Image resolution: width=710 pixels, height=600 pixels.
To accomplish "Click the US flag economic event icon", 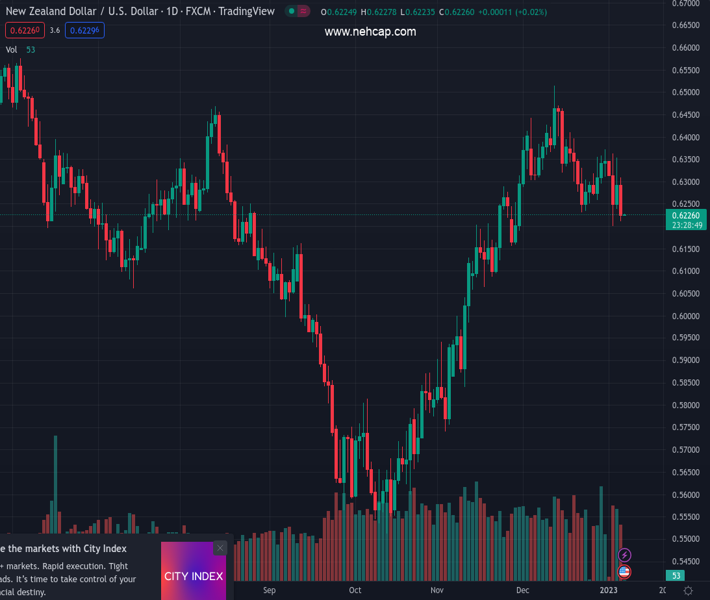I will click(x=625, y=572).
